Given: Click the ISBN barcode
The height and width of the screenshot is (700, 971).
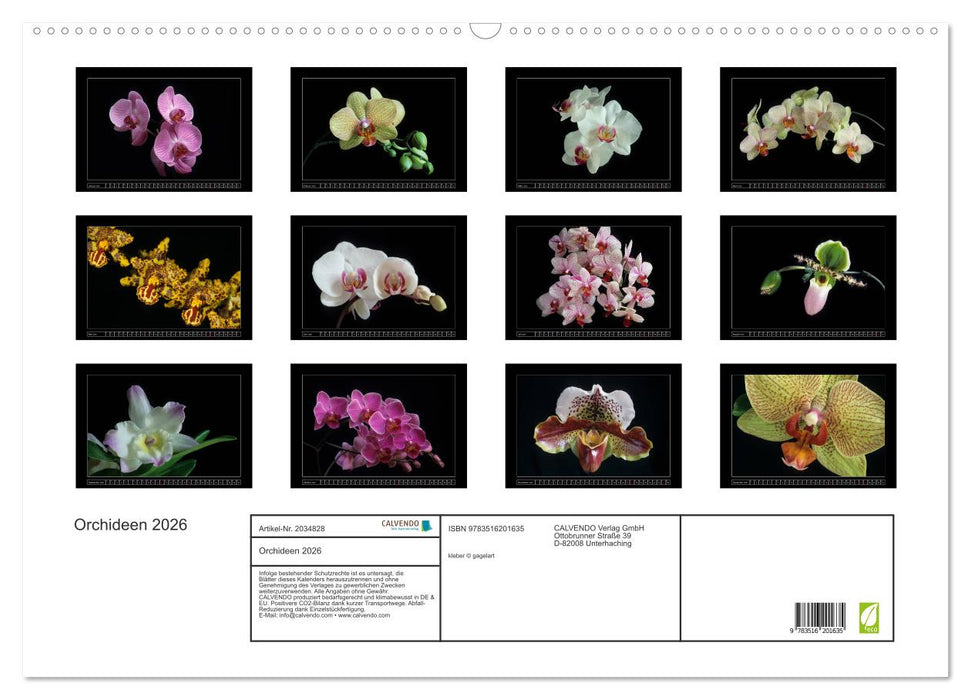Looking at the screenshot, I should (x=820, y=617).
